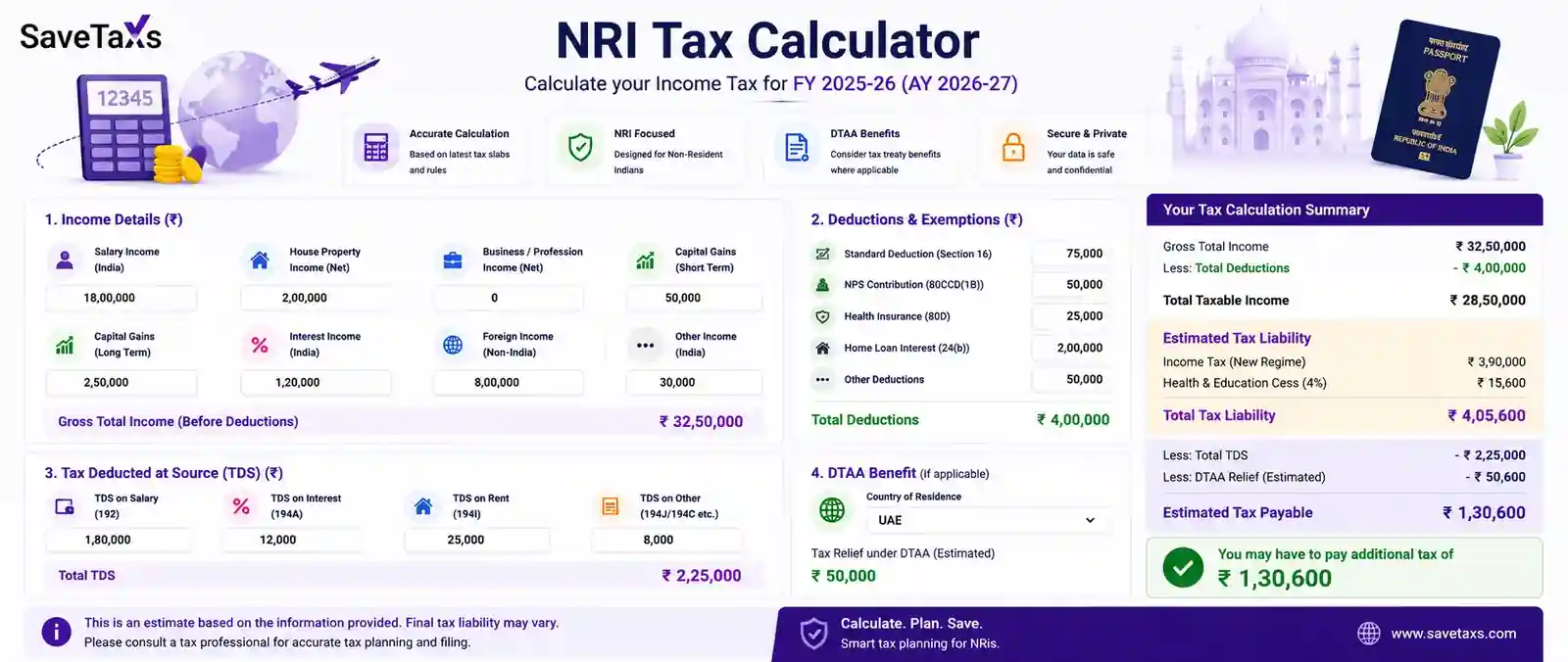1568x662 pixels.
Task: Click the green checkmark result icon
Action: (x=1183, y=567)
